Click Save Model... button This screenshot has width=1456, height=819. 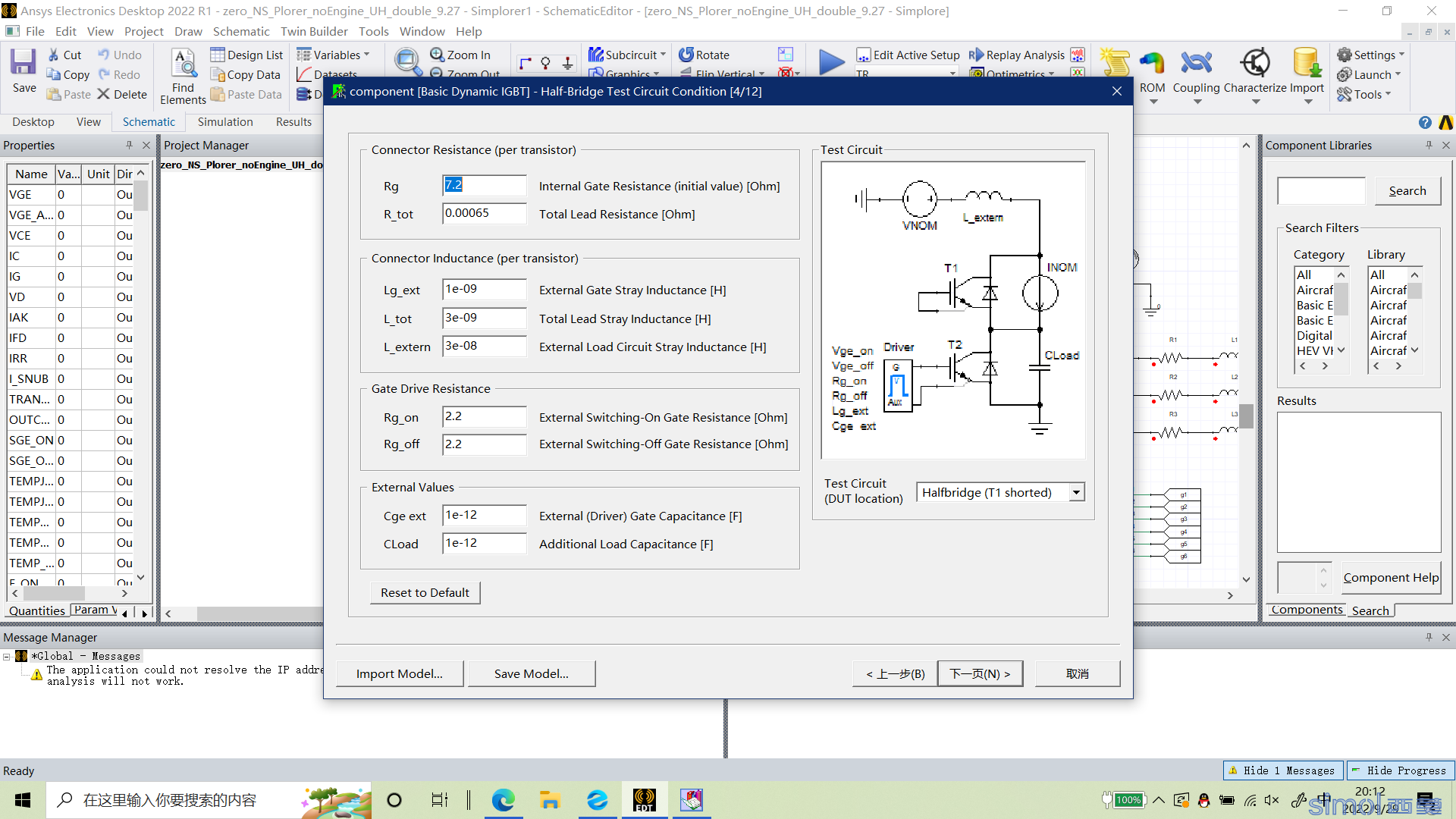point(532,673)
